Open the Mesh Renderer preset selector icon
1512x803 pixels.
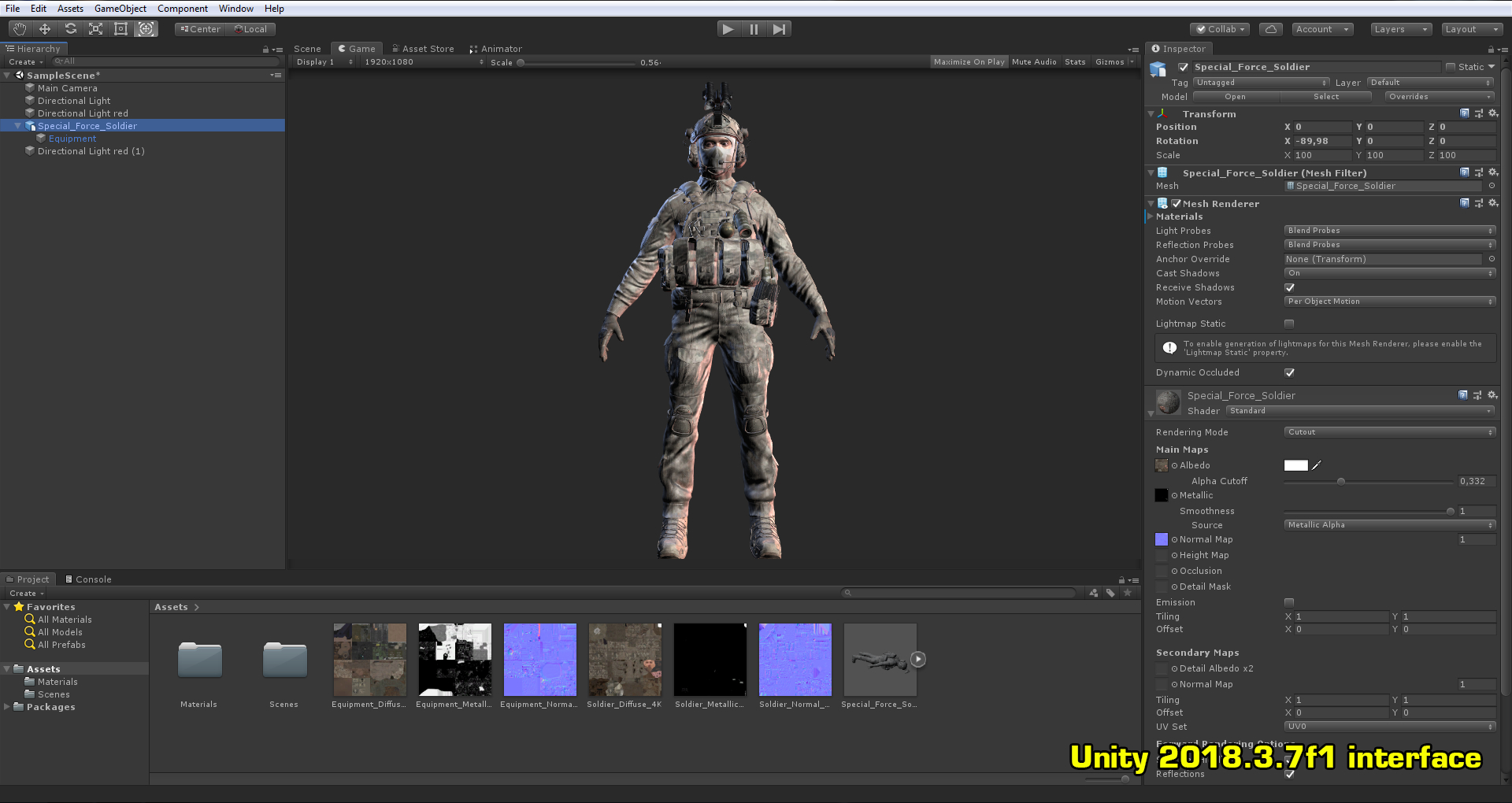(1478, 203)
